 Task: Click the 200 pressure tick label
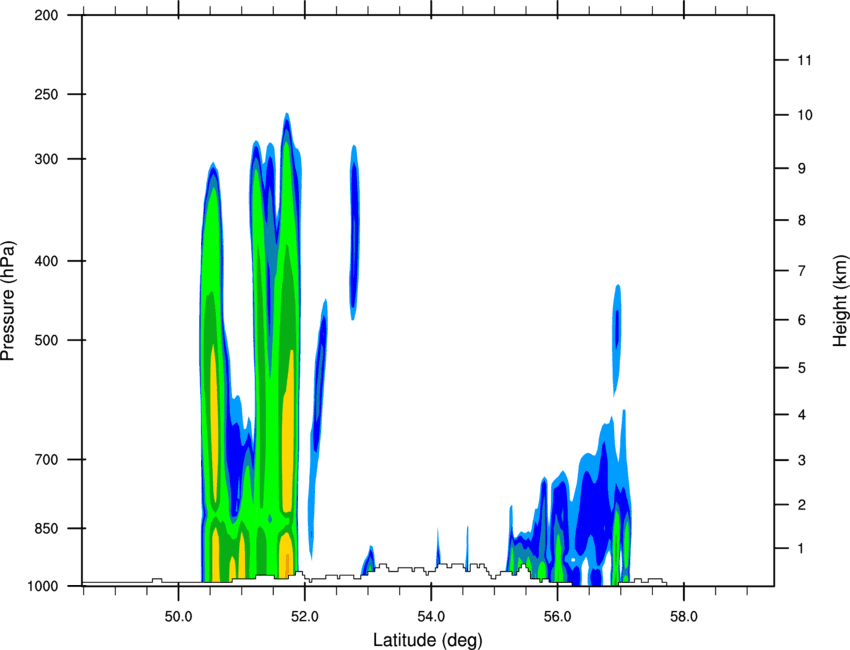(x=46, y=16)
